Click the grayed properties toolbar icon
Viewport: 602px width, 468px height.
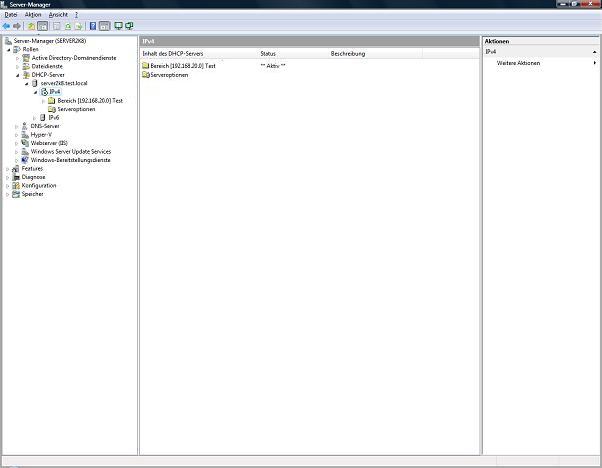[x=57, y=26]
